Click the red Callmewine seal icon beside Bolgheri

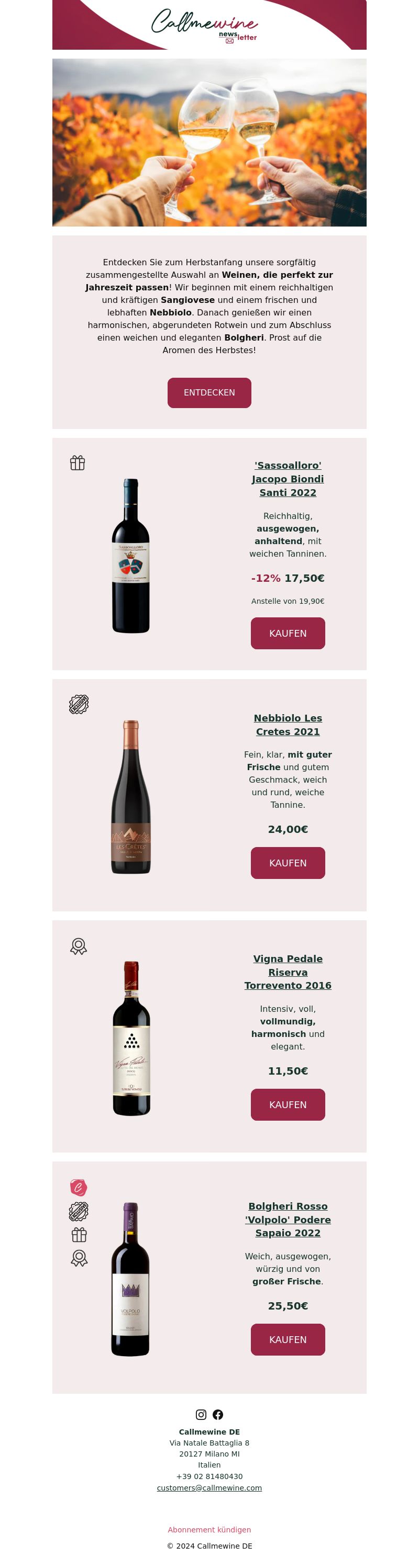79,1188
